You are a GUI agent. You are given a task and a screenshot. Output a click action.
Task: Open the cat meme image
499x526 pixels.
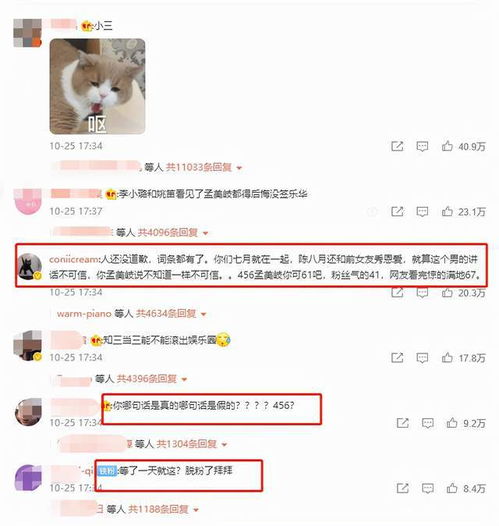tap(97, 86)
